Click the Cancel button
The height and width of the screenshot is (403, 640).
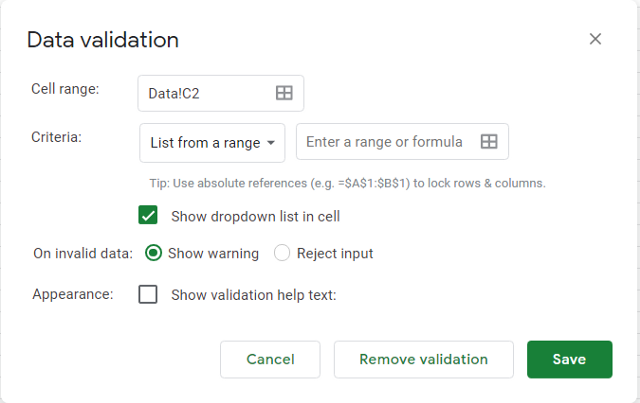click(270, 359)
